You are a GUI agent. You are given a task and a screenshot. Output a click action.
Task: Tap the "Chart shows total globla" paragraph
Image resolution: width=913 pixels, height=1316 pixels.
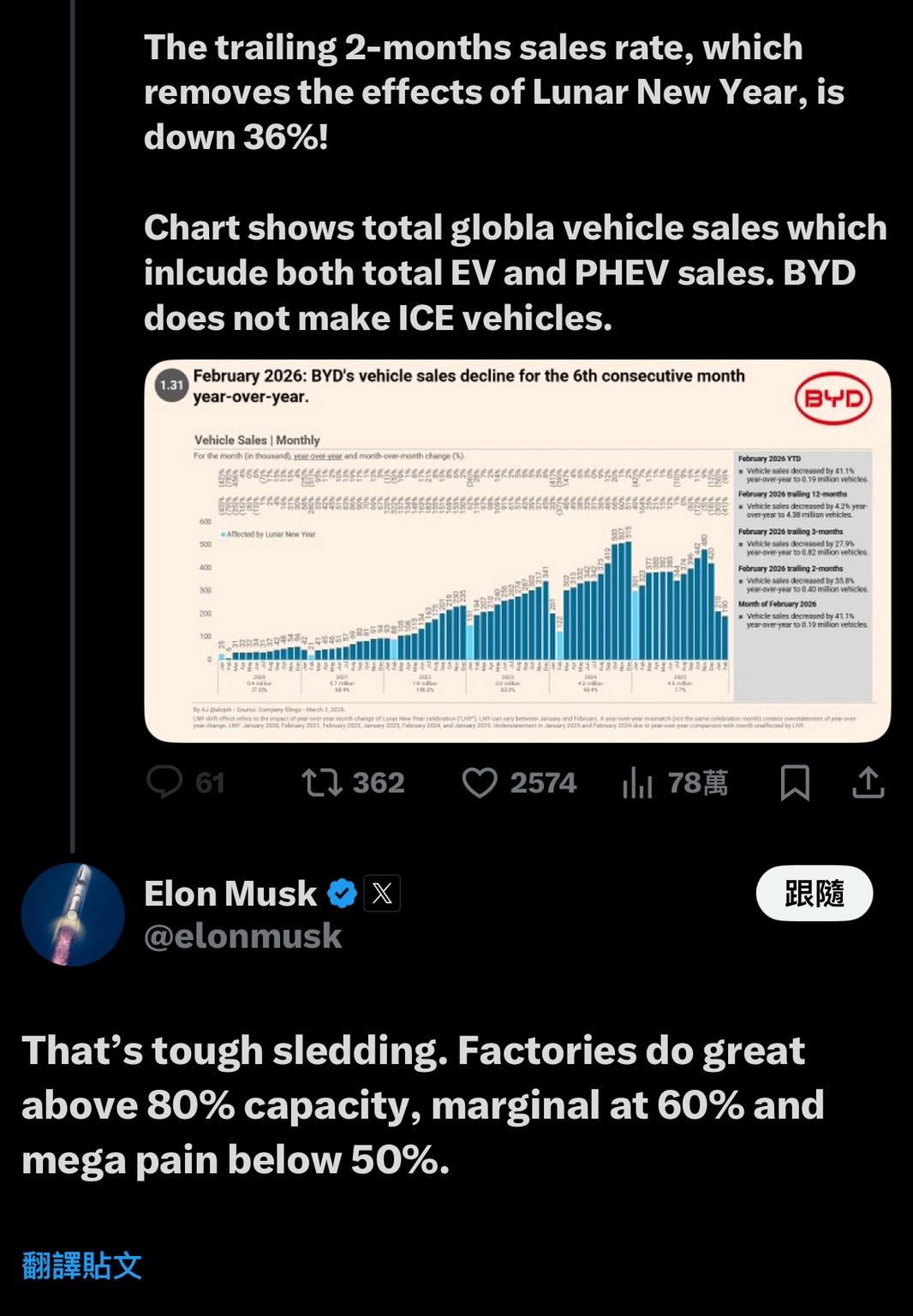coord(515,272)
